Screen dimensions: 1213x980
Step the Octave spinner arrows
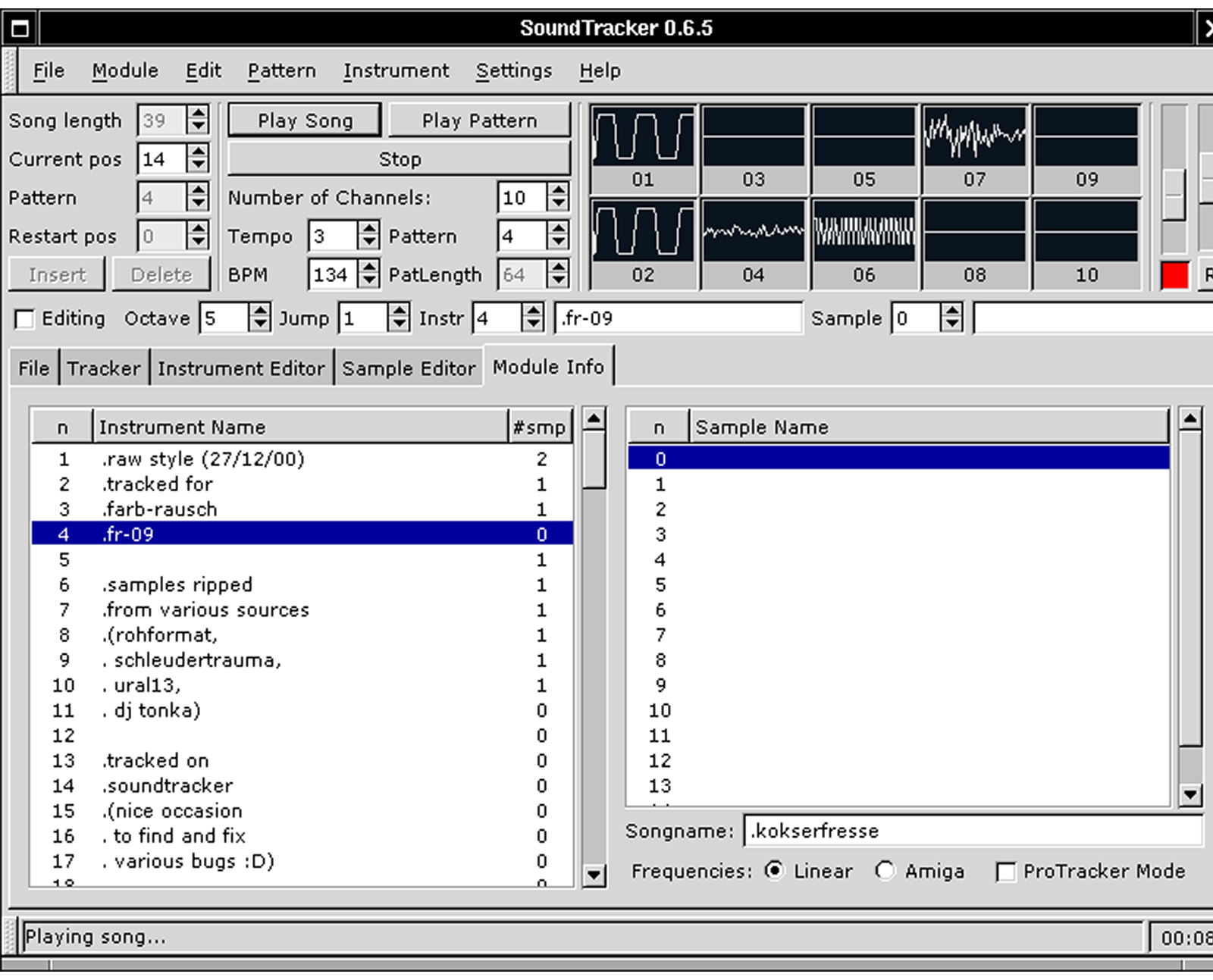[x=260, y=318]
